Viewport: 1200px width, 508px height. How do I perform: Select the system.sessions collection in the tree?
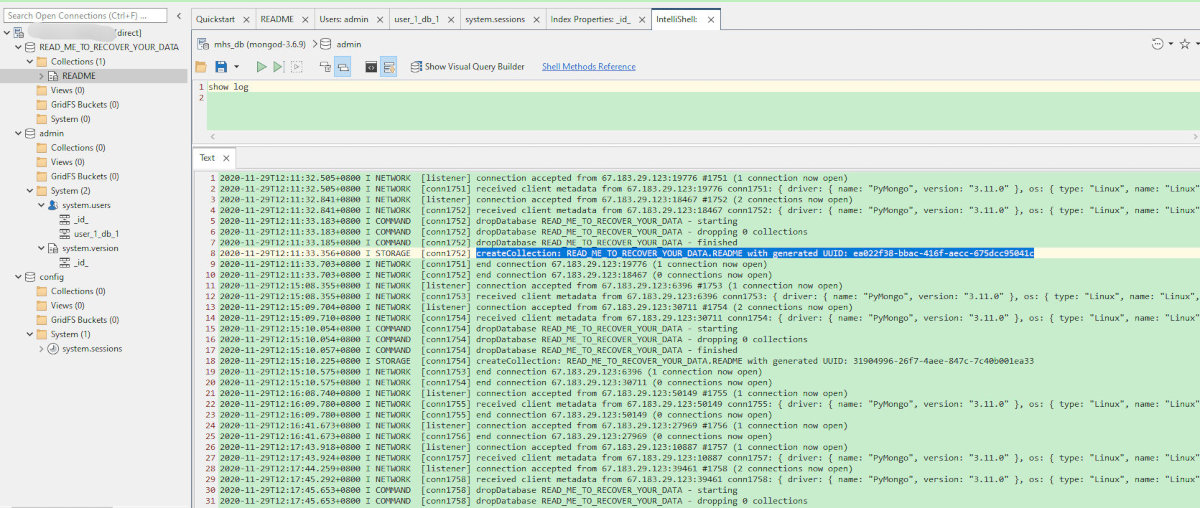(92, 348)
